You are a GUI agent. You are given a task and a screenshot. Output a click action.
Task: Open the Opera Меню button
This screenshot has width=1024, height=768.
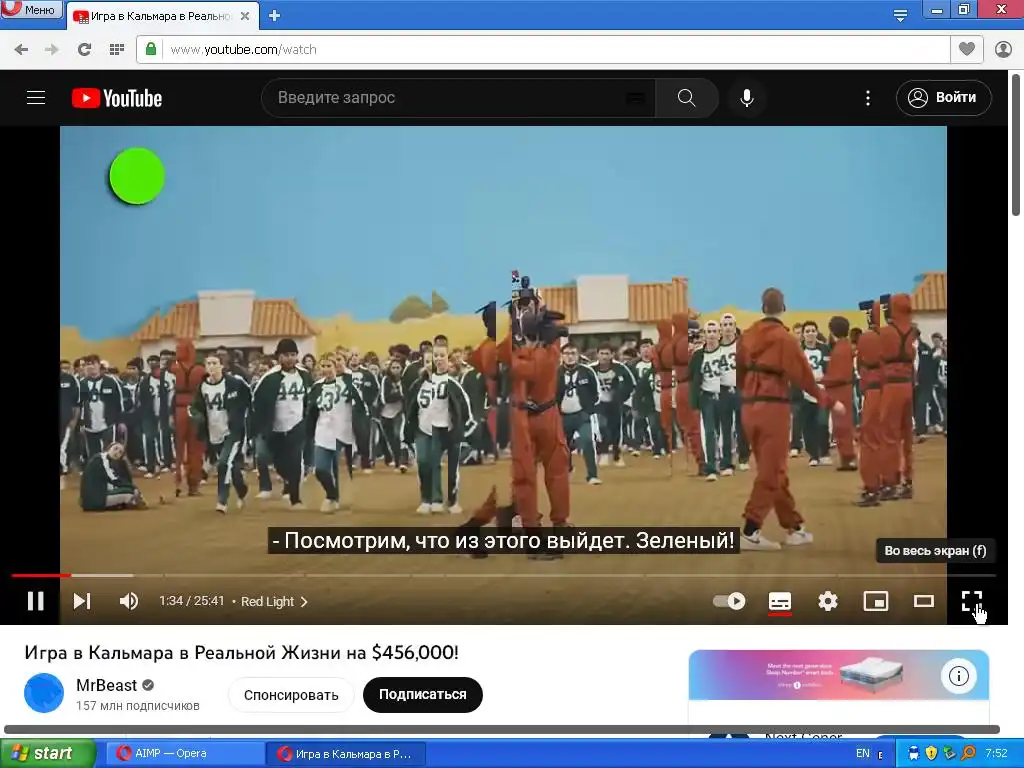31,9
